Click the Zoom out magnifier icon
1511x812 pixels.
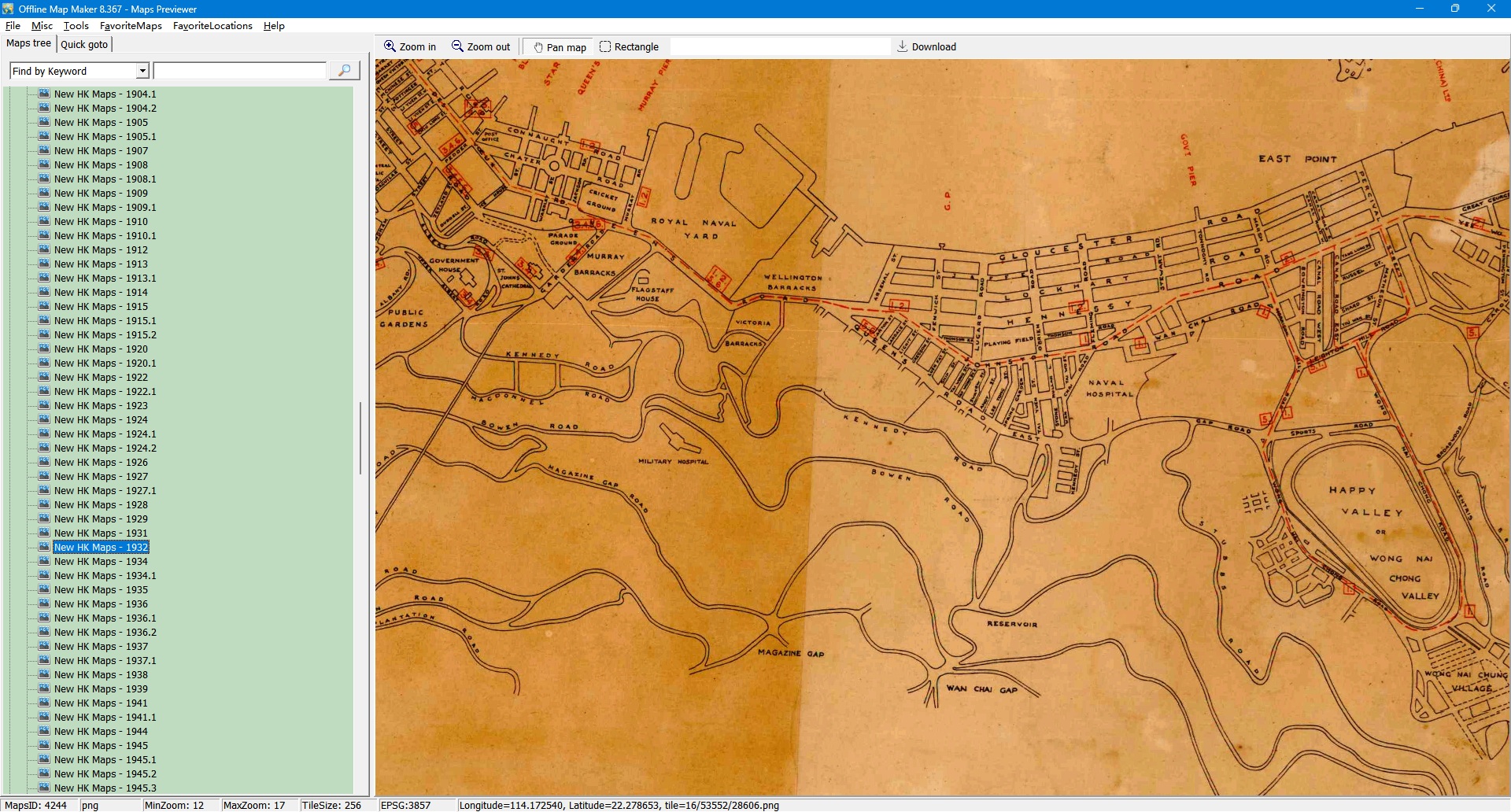(457, 46)
